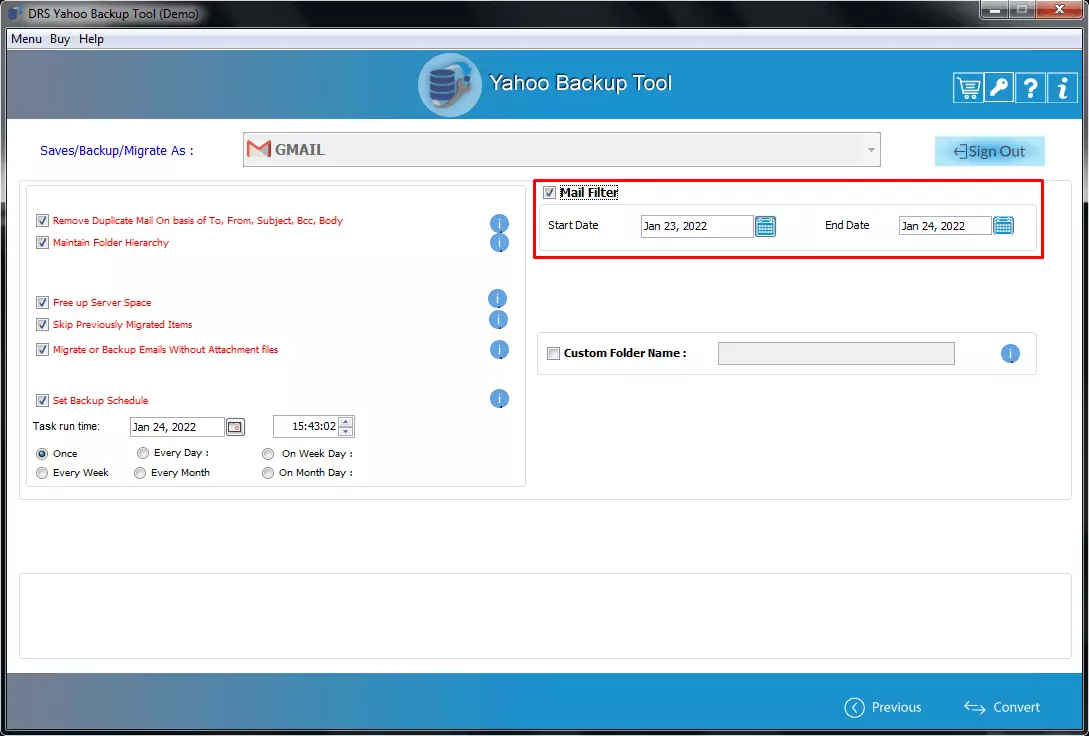Open the question mark help icon
This screenshot has width=1089, height=736.
tap(1031, 88)
